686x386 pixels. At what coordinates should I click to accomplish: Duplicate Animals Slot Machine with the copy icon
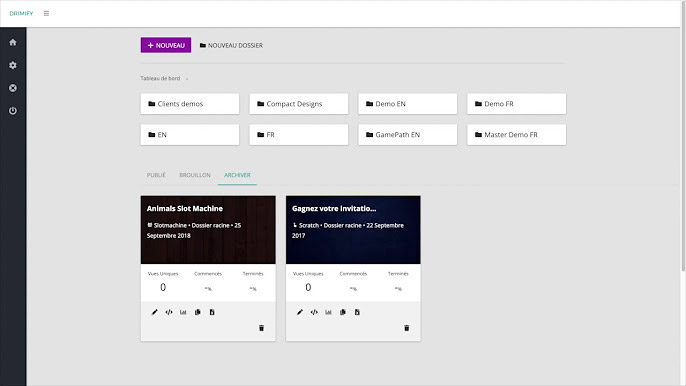[198, 312]
